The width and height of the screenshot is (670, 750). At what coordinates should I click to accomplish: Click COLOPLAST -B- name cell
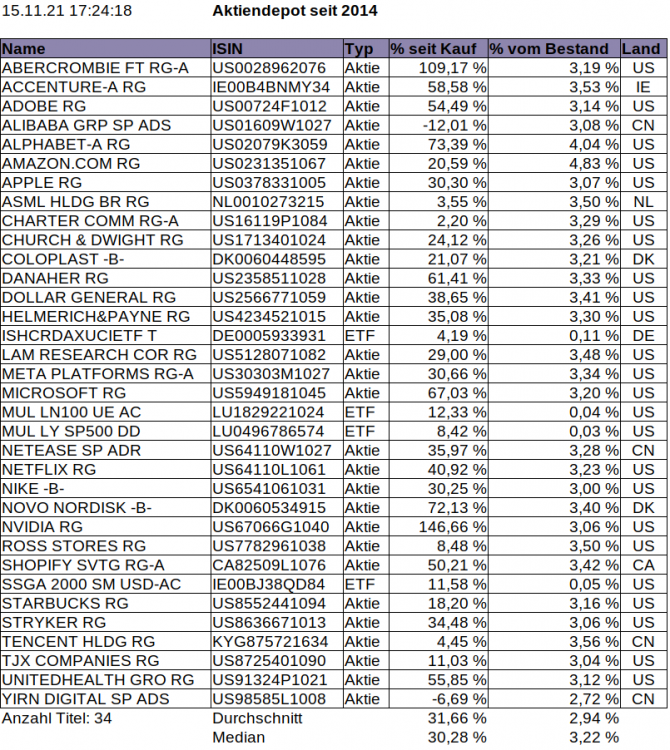point(105,259)
